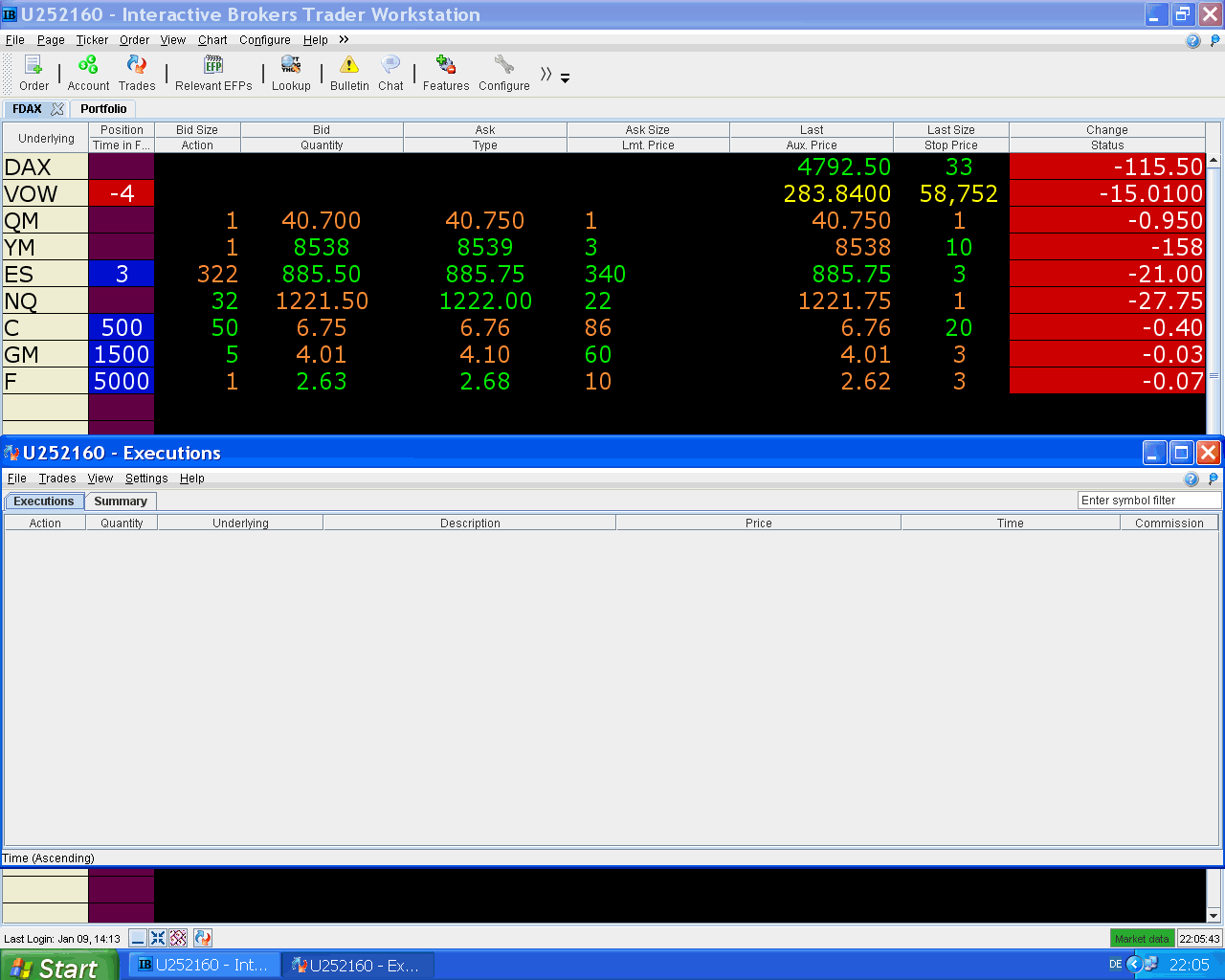The width and height of the screenshot is (1225, 980).
Task: Click the Market data status indicator
Action: [1143, 939]
